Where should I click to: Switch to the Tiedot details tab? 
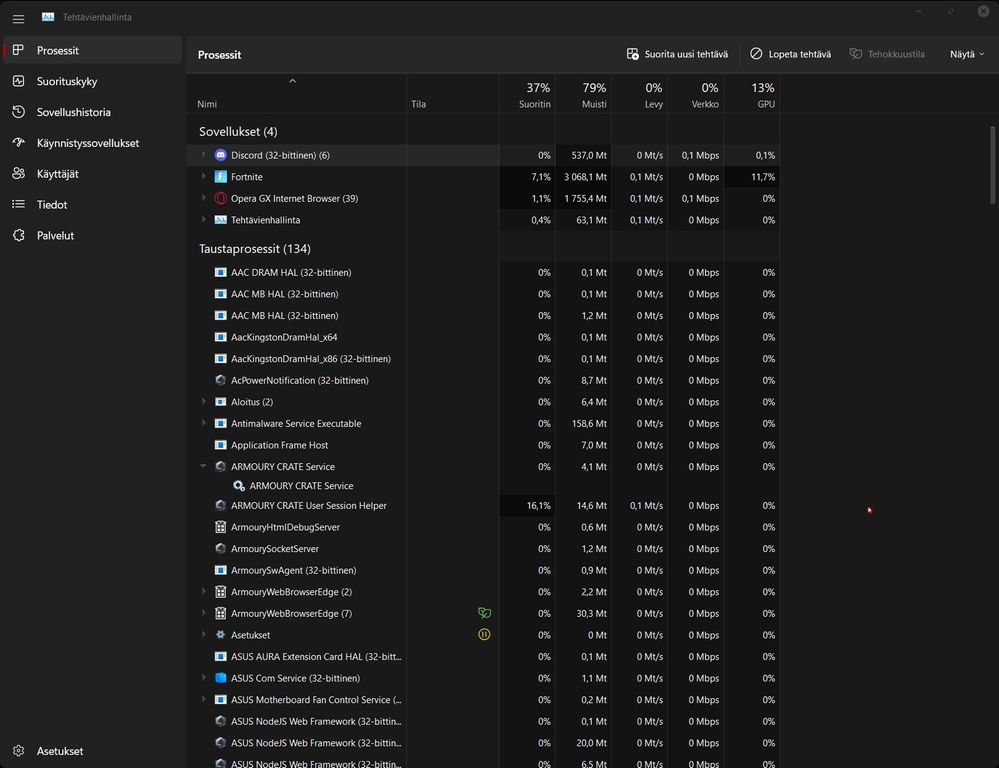(92, 205)
